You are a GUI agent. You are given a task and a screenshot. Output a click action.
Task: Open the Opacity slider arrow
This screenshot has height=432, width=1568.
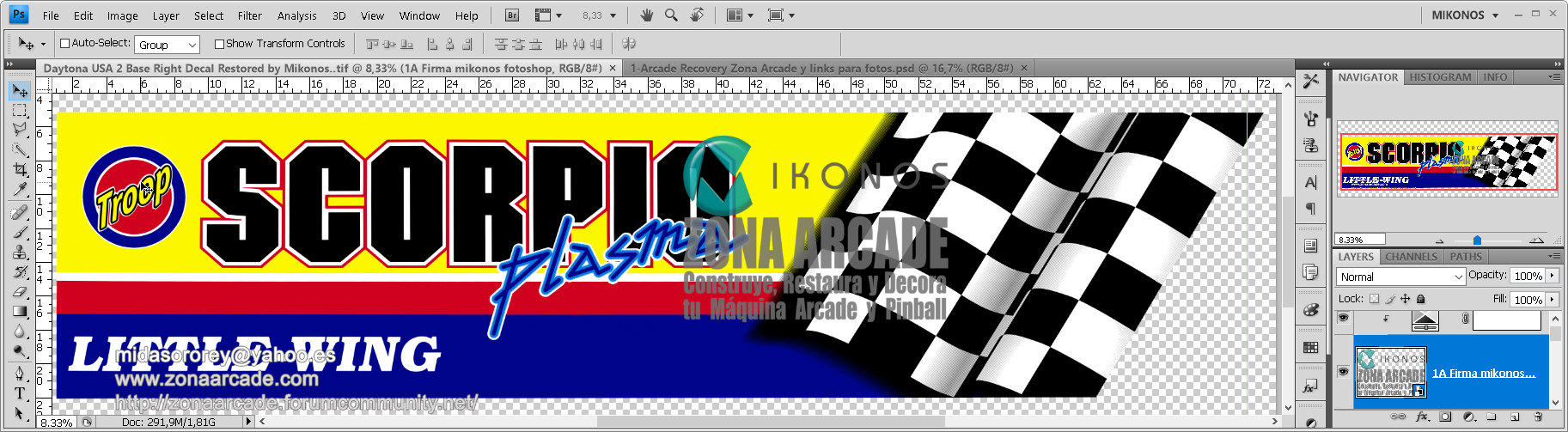(x=1552, y=276)
